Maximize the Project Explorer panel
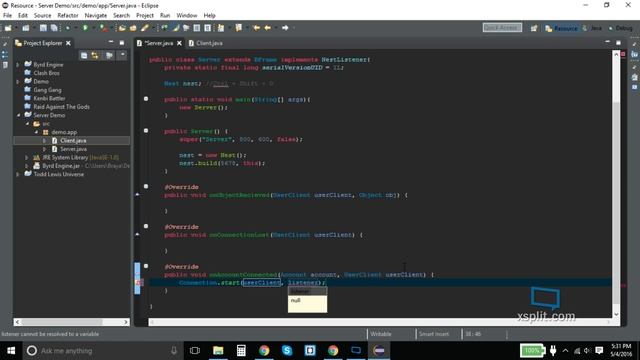This screenshot has width=640, height=360. pos(122,42)
